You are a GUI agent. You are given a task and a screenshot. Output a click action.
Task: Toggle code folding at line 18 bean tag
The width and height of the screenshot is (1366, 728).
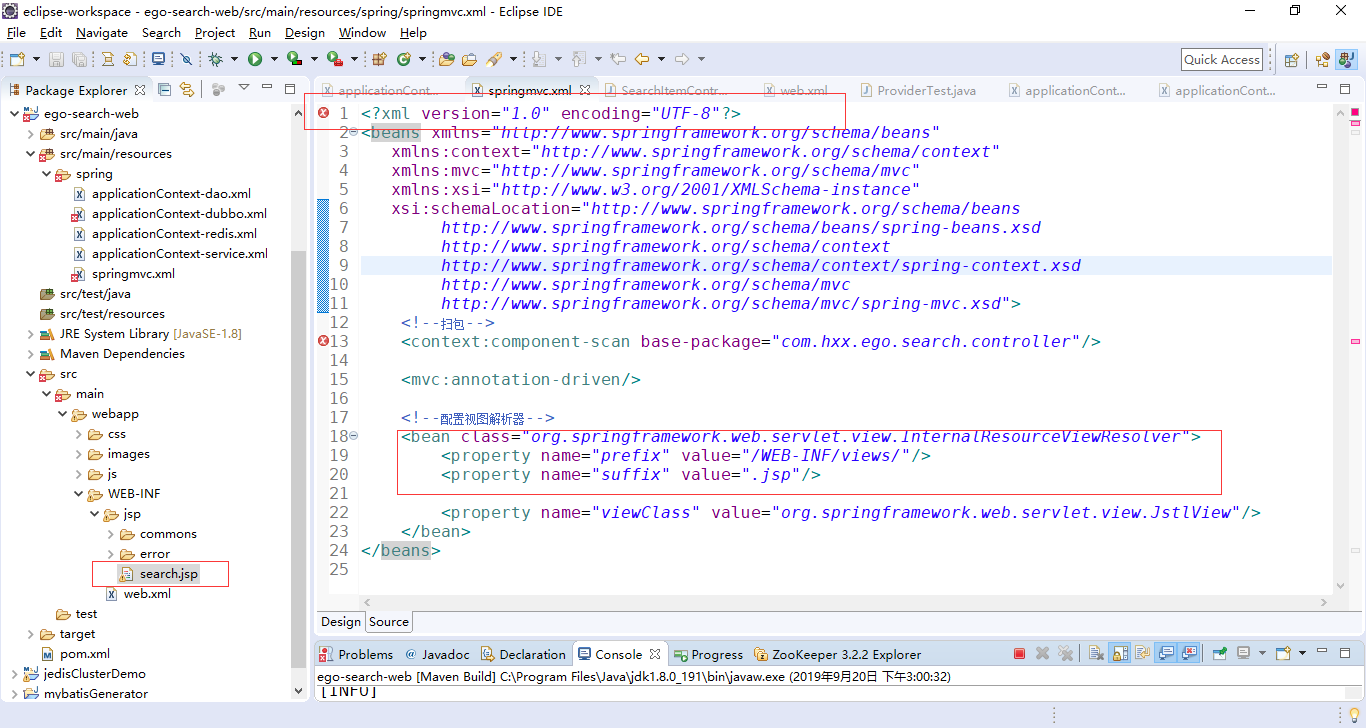tap(354, 436)
